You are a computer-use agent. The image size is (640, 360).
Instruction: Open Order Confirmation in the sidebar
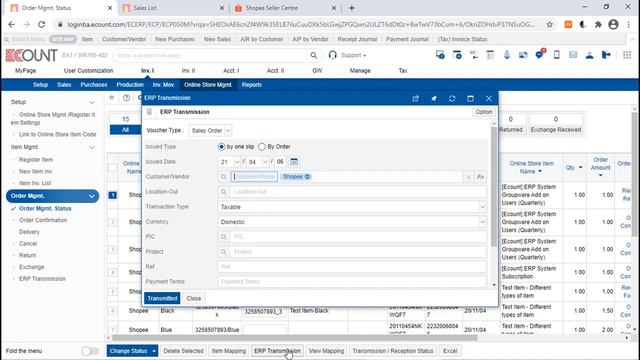point(43,220)
